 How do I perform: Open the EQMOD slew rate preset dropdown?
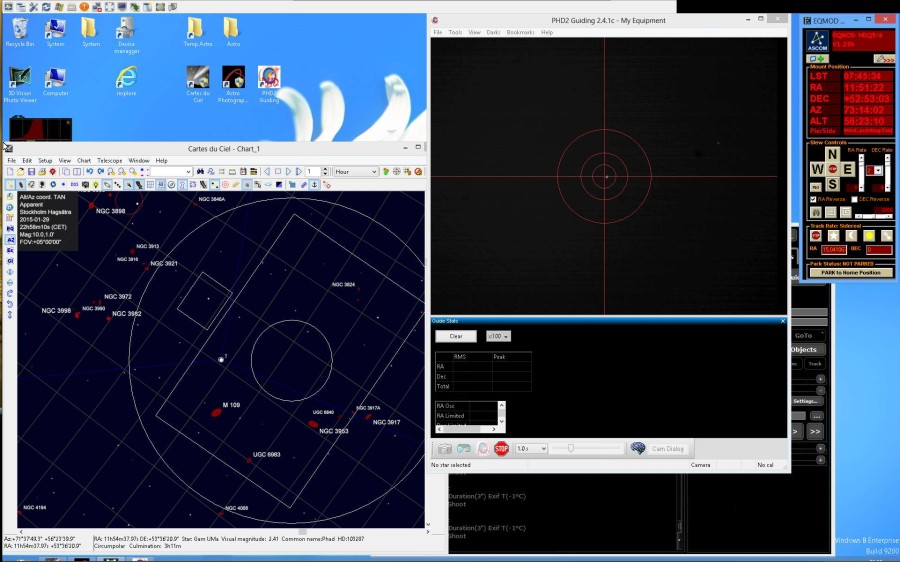click(874, 170)
